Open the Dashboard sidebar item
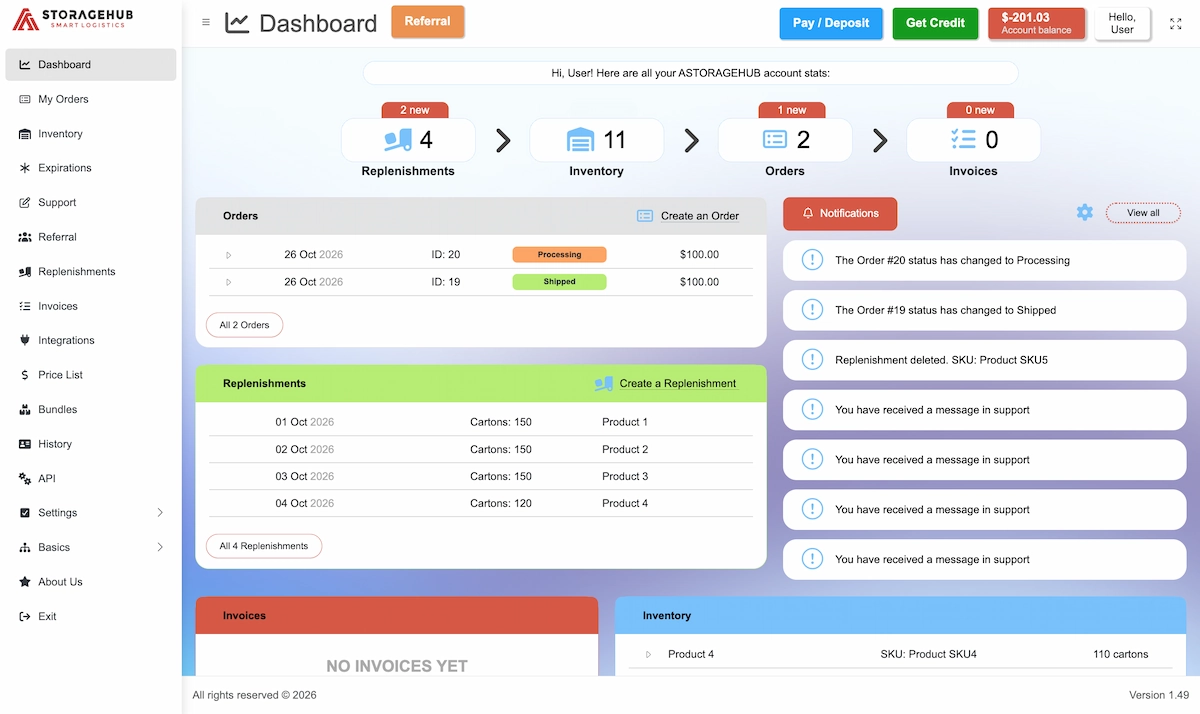This screenshot has height=714, width=1200. (91, 65)
